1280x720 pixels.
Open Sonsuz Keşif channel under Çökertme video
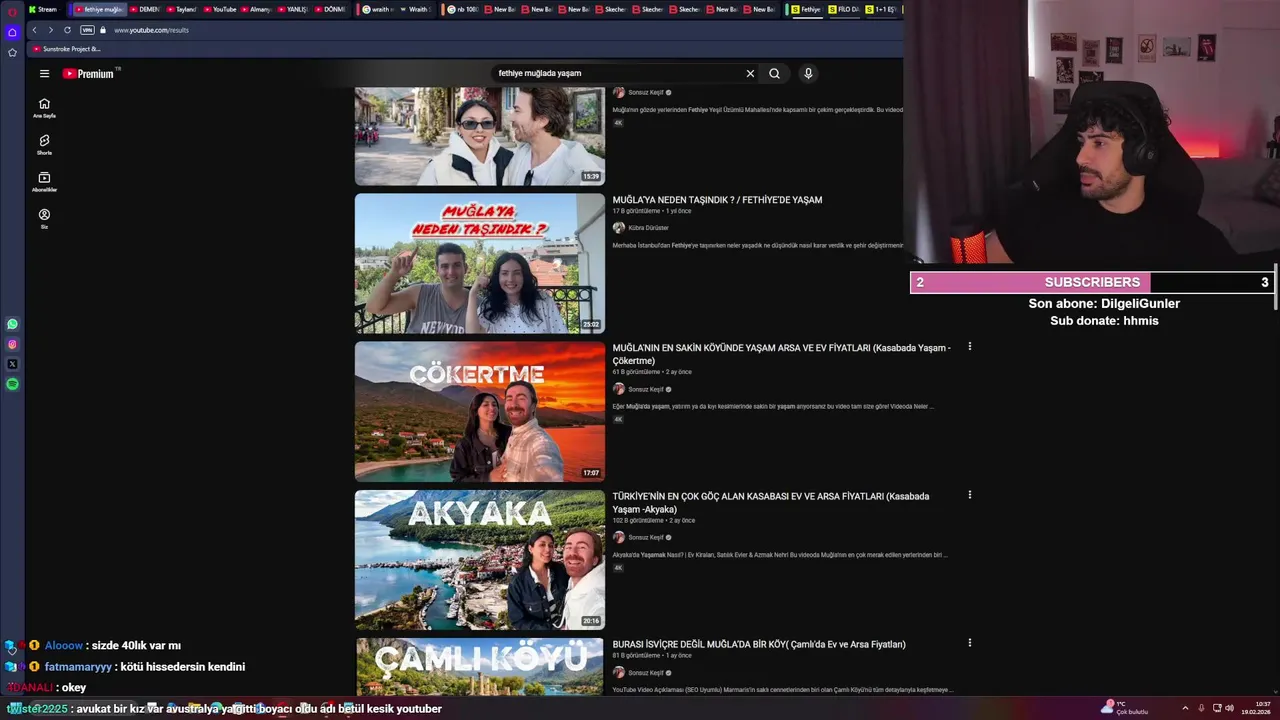pos(645,389)
